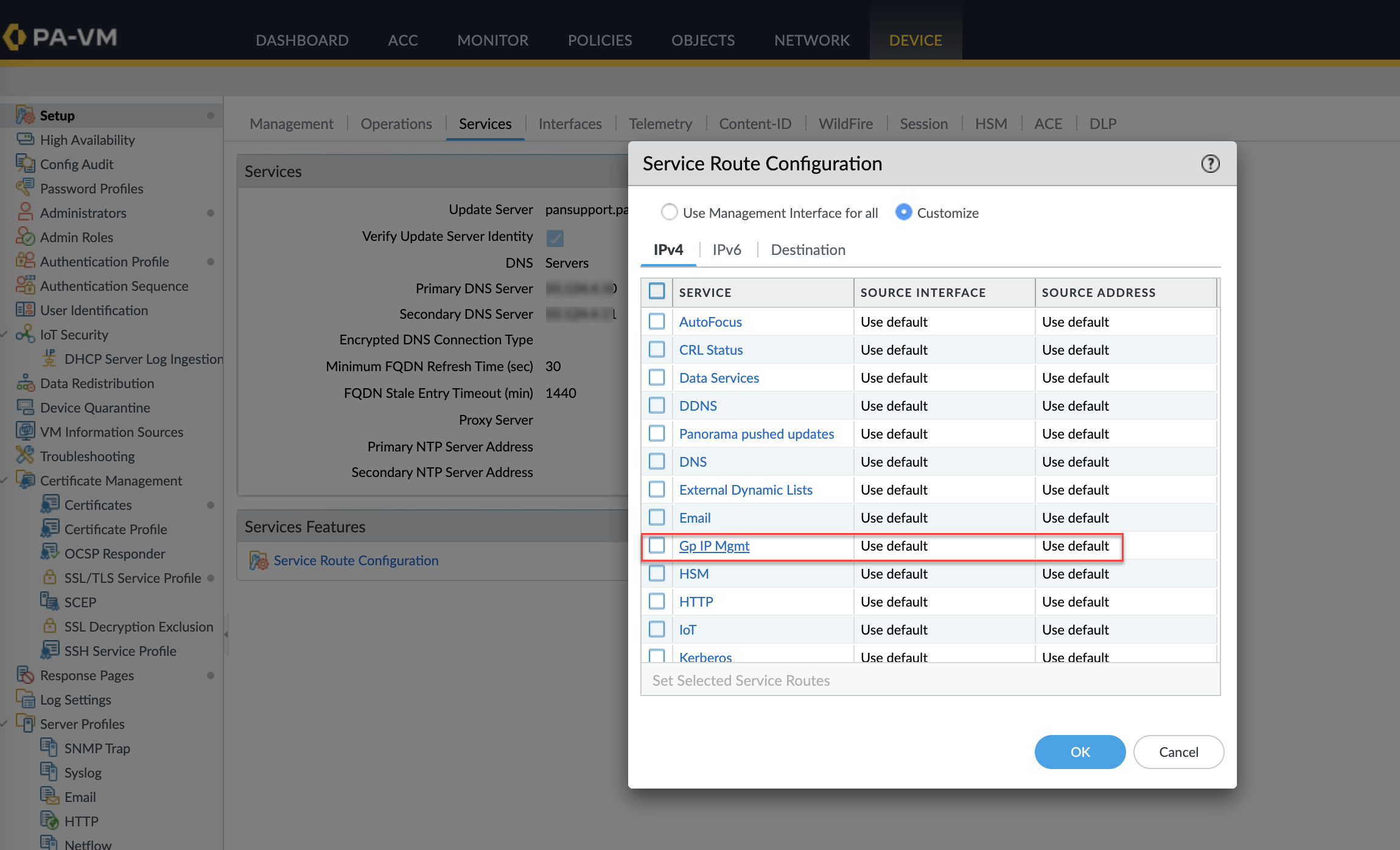Click the Certificates sidebar icon
The height and width of the screenshot is (850, 1400).
[x=50, y=504]
